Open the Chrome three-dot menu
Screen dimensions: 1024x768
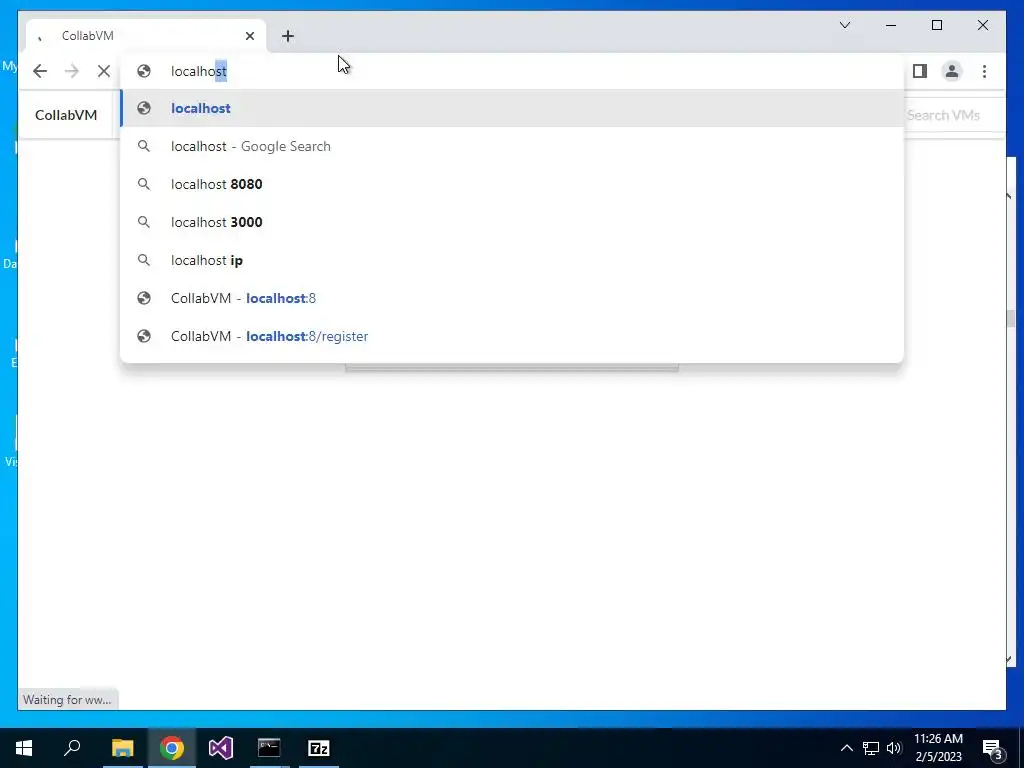(x=984, y=71)
